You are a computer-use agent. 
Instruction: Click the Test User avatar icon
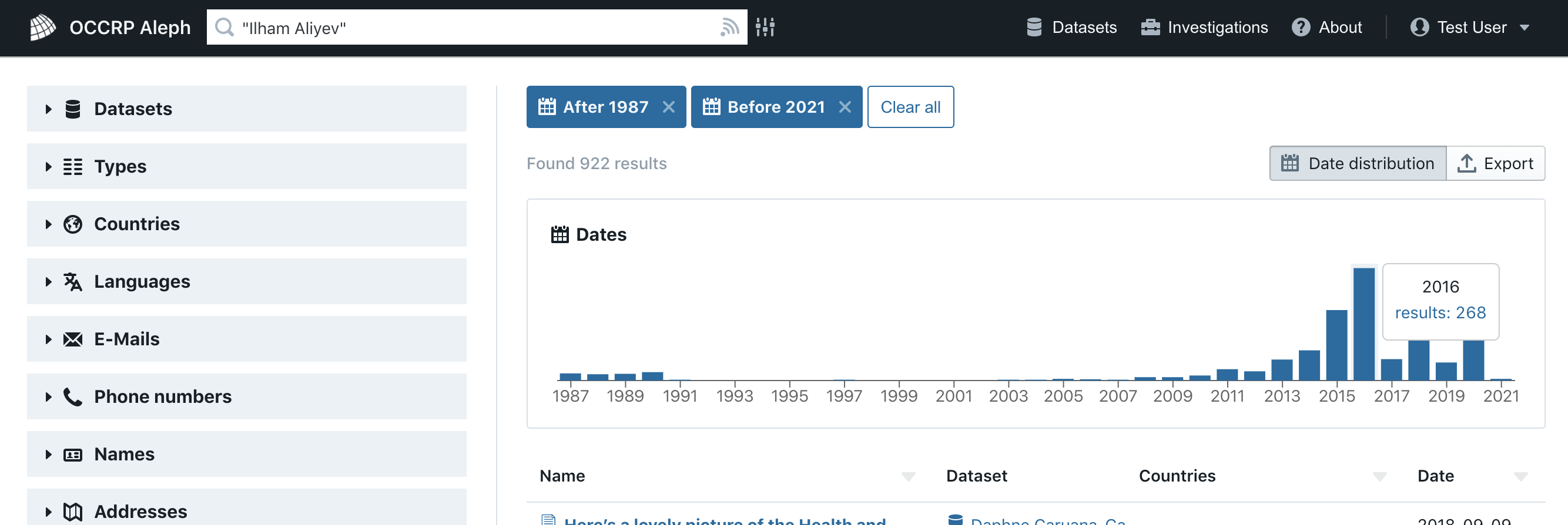pyautogui.click(x=1419, y=28)
